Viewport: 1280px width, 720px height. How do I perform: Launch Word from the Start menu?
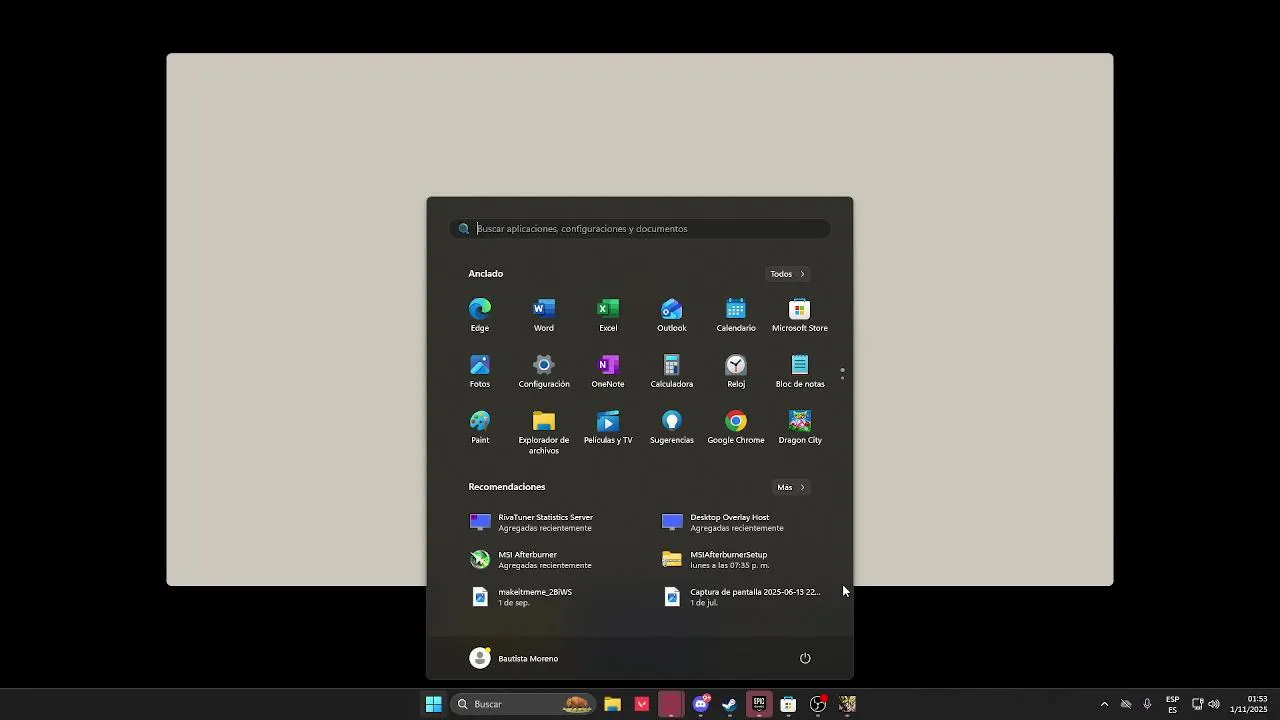(x=544, y=314)
